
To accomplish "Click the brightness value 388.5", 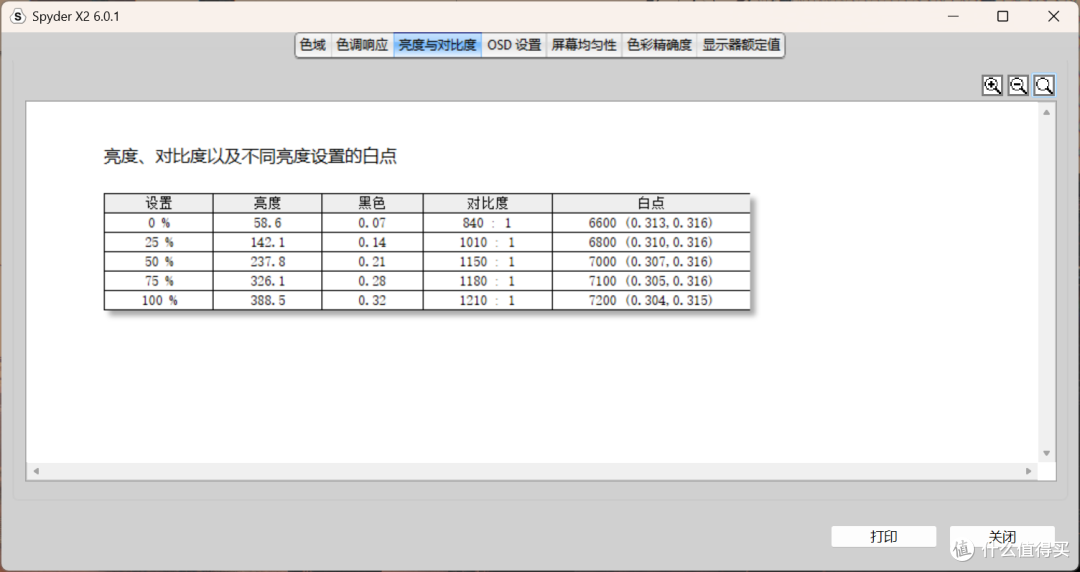I will 267,300.
